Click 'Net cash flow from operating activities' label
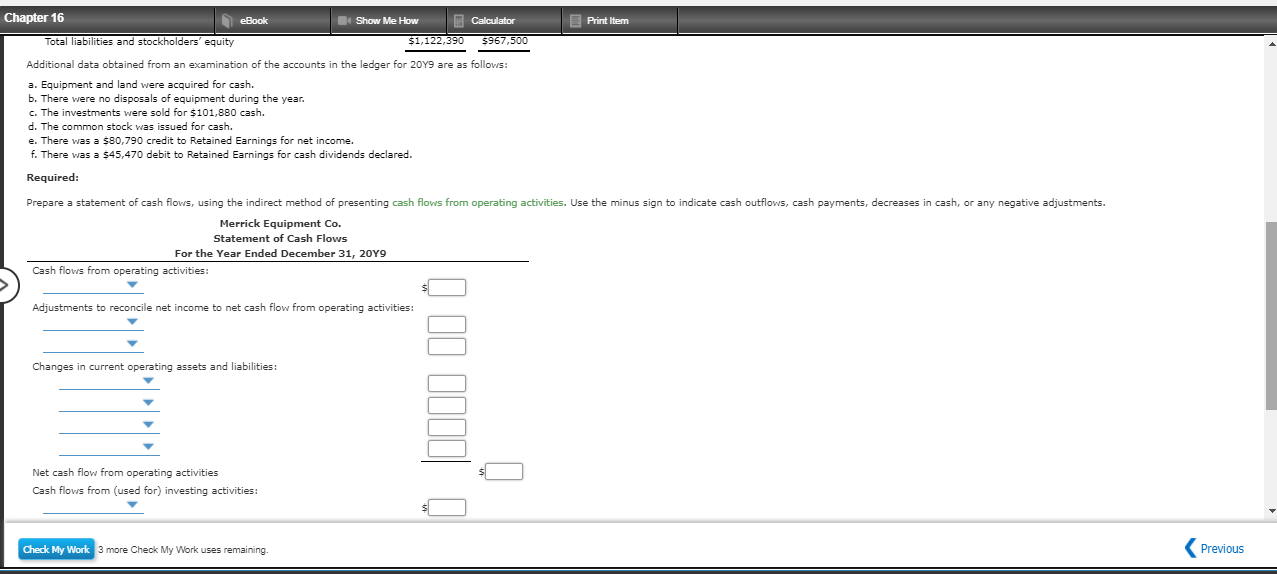This screenshot has width=1277, height=574. tap(125, 472)
